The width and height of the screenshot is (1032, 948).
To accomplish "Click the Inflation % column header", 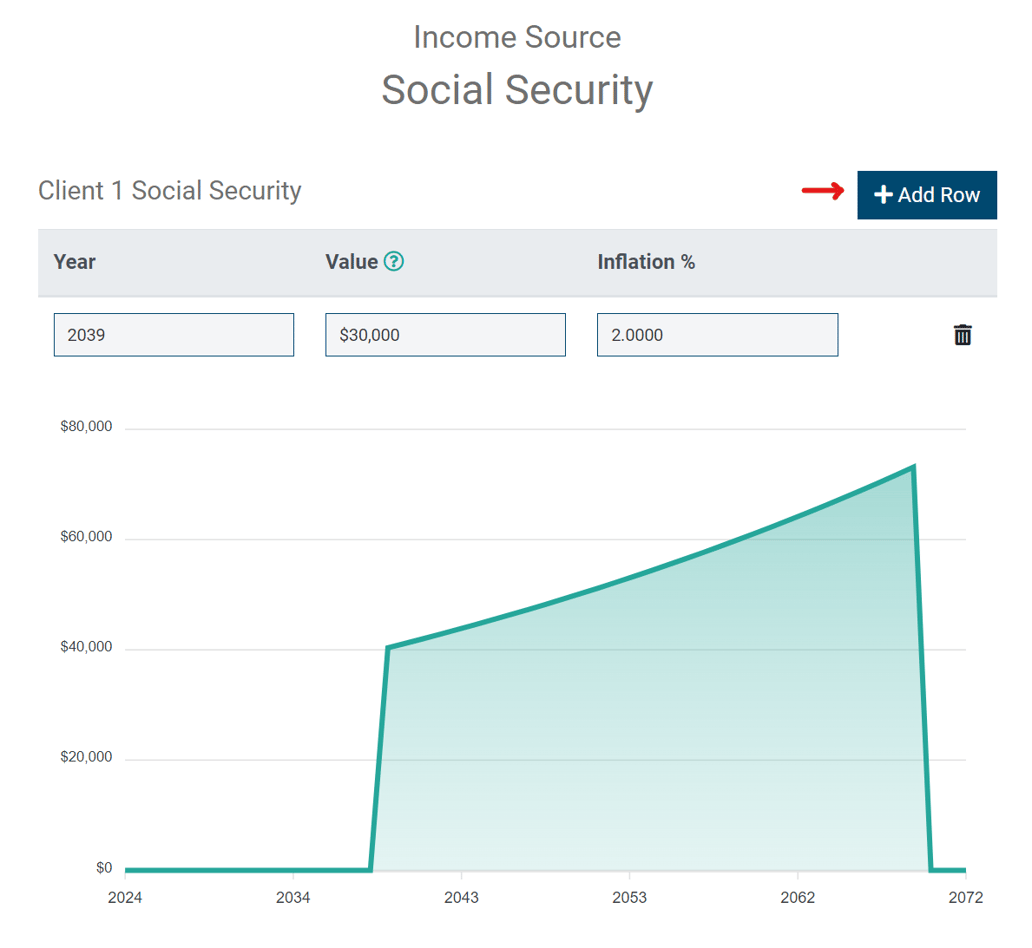I will [x=646, y=262].
